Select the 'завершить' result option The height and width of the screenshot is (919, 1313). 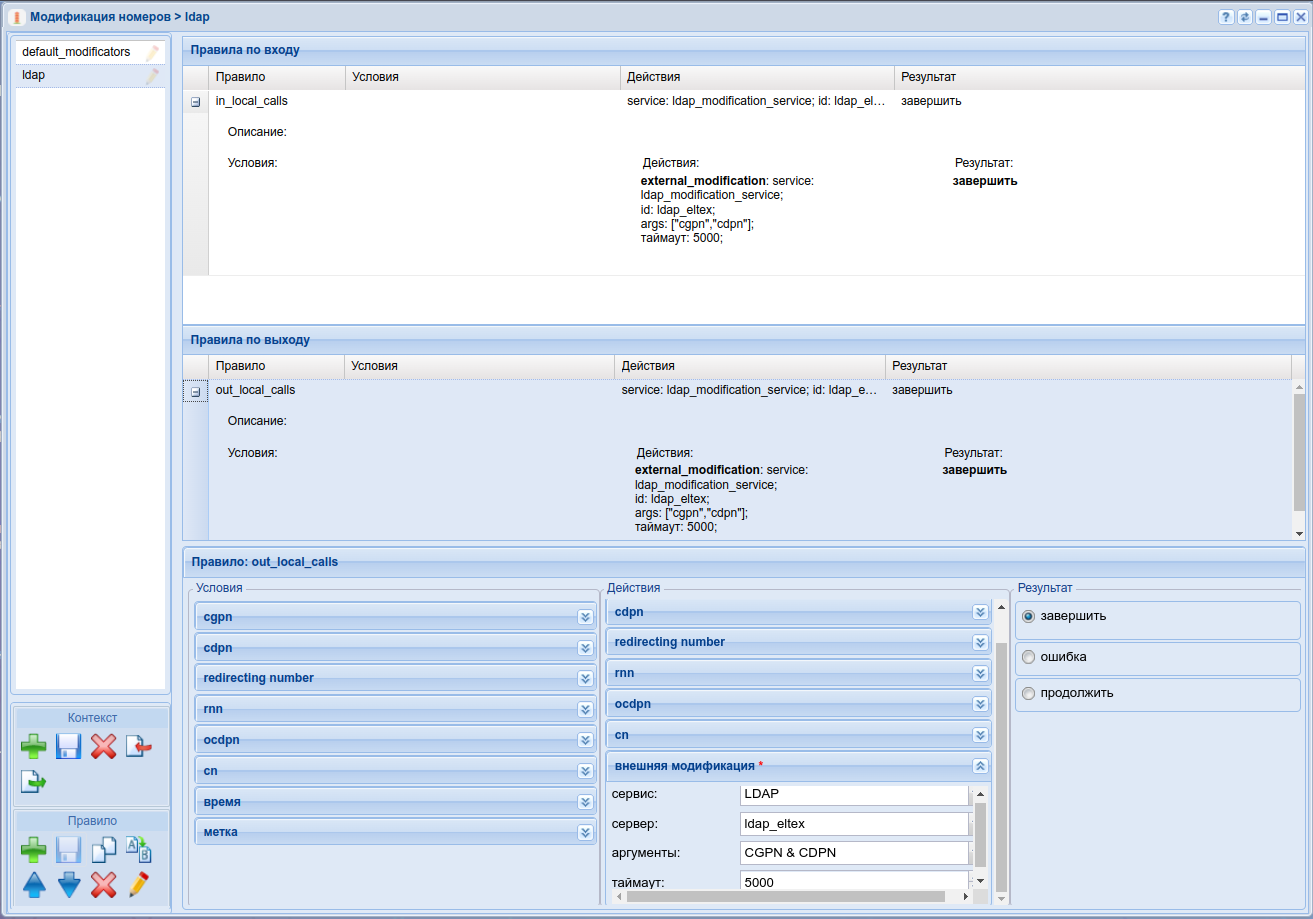pos(1028,617)
